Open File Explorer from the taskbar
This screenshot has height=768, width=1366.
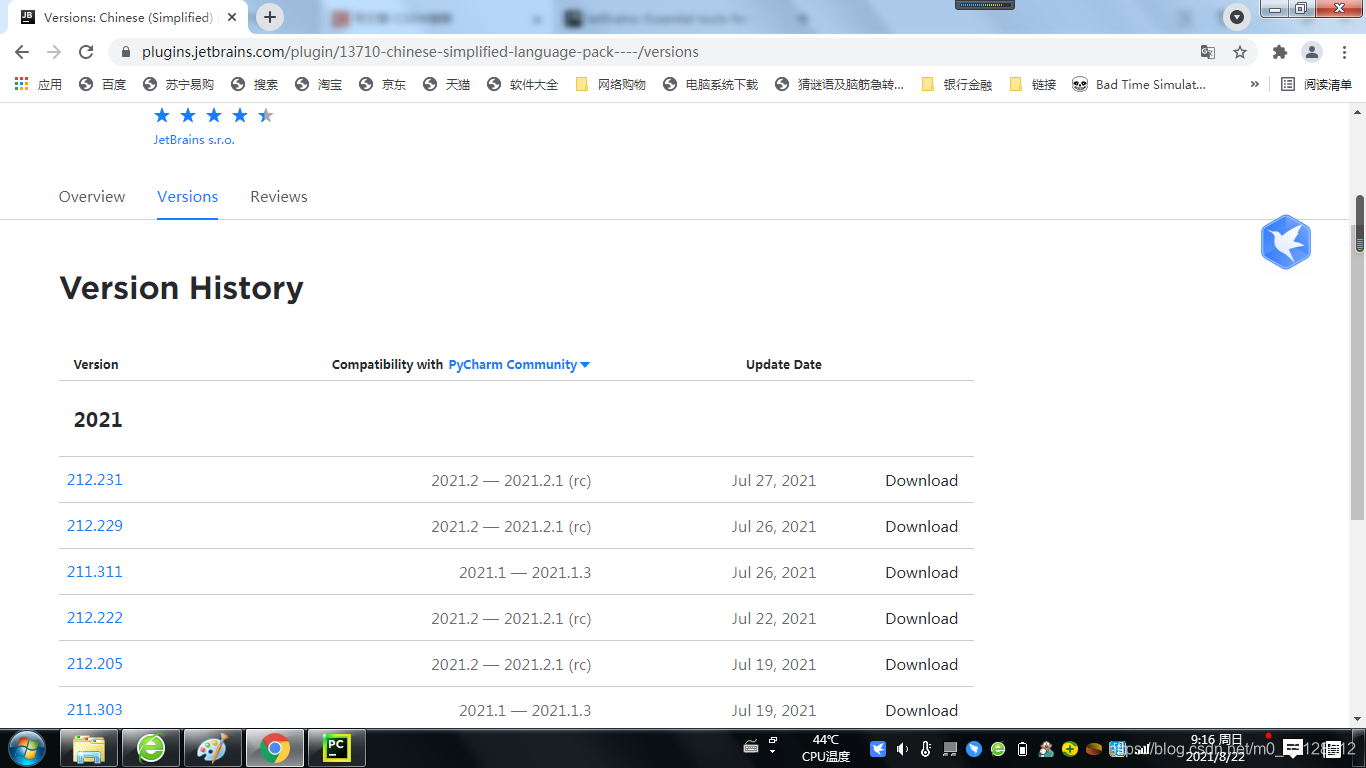coord(89,748)
